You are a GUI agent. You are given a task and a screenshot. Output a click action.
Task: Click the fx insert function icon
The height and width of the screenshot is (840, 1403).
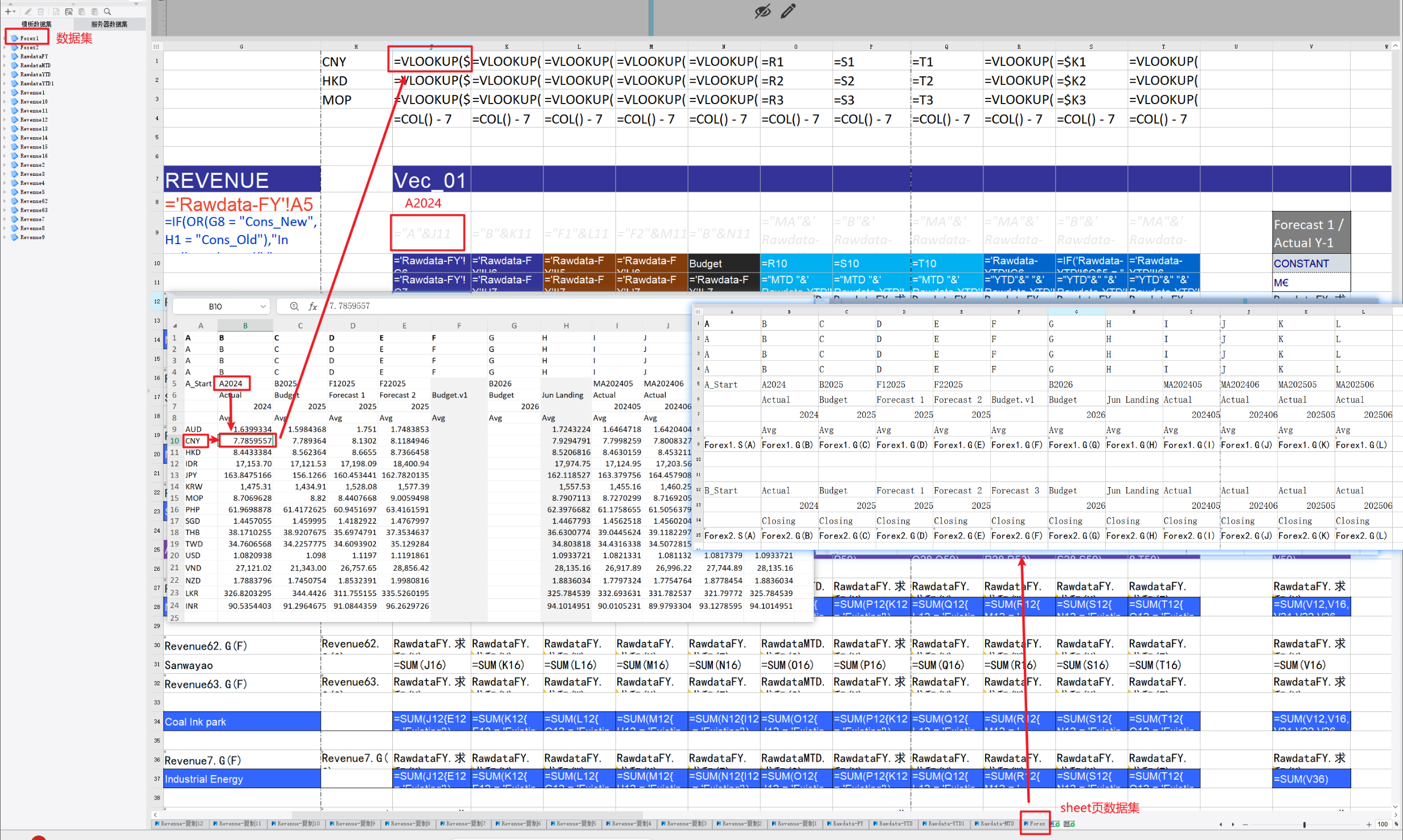click(313, 306)
